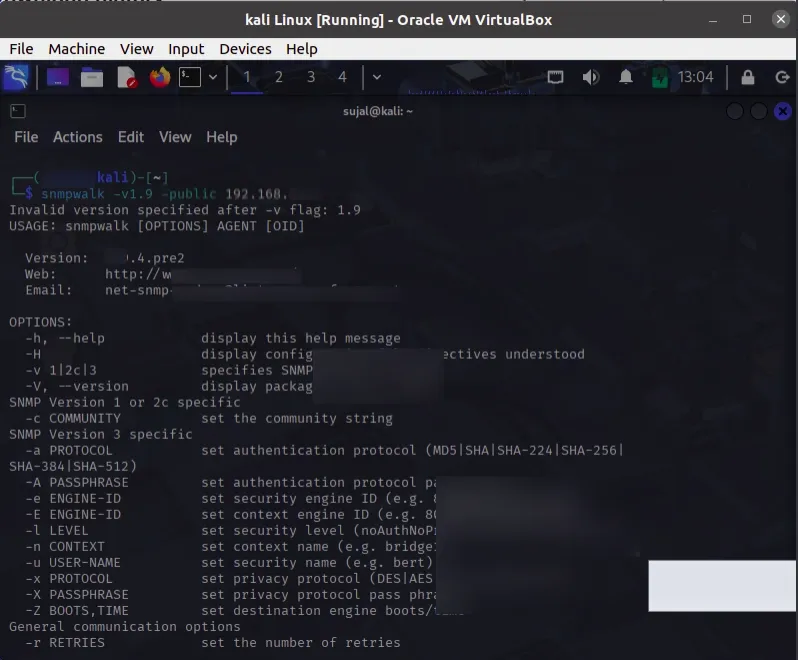Image resolution: width=798 pixels, height=660 pixels.
Task: Click 'set the community string' description
Action: [x=297, y=418]
